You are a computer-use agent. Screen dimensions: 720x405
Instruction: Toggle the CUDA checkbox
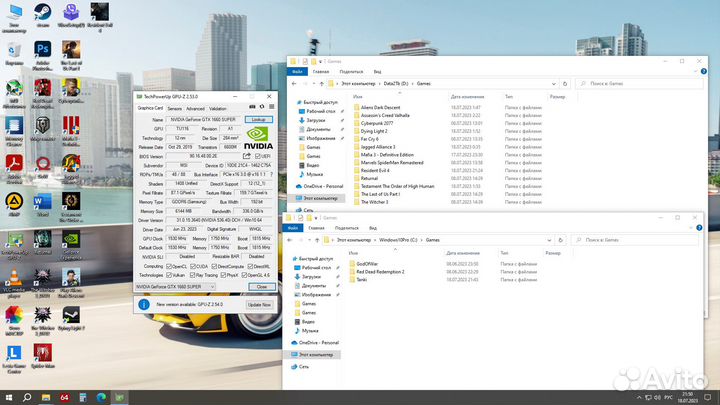(193, 266)
